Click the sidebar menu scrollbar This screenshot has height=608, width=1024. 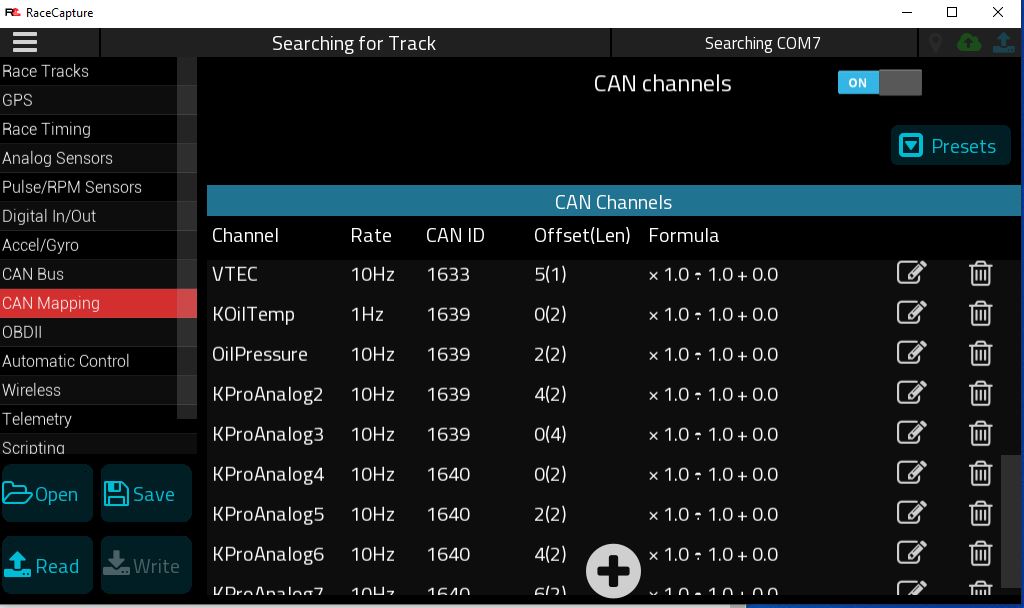[187, 238]
